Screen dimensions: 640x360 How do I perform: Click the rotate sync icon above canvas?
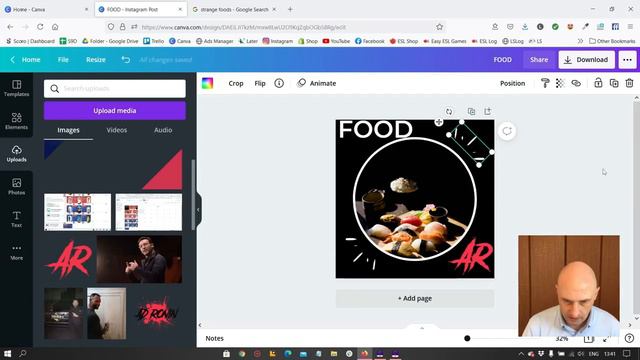click(x=449, y=111)
